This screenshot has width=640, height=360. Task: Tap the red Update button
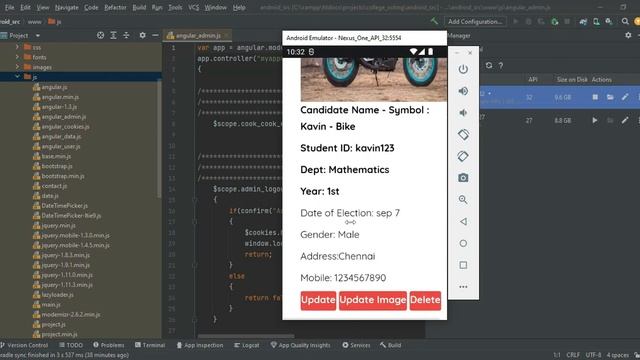(318, 300)
